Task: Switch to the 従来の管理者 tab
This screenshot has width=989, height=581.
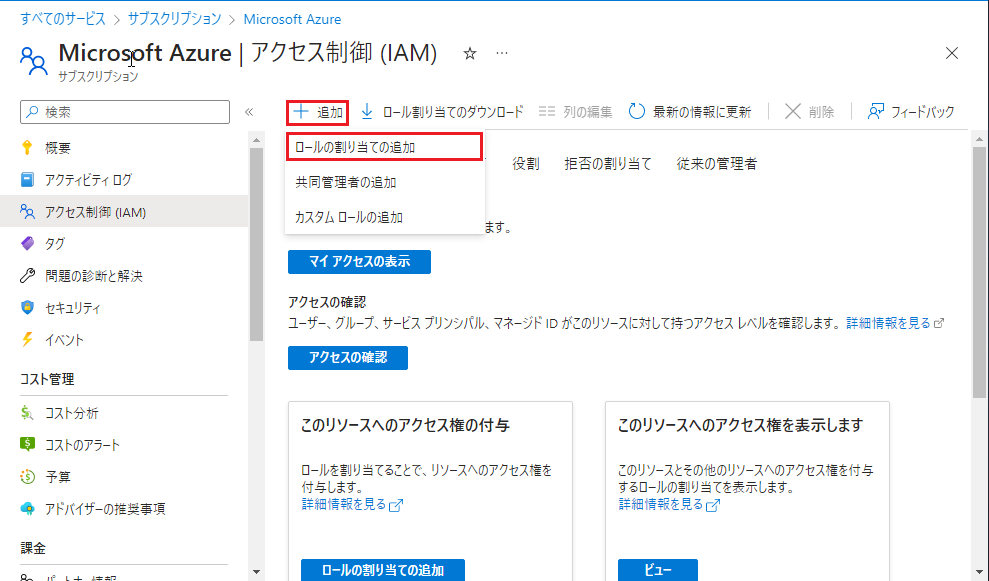Action: pyautogui.click(x=716, y=164)
